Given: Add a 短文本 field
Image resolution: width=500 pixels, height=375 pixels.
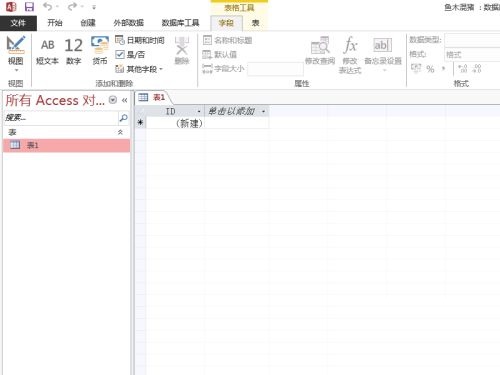Looking at the screenshot, I should click(x=47, y=51).
